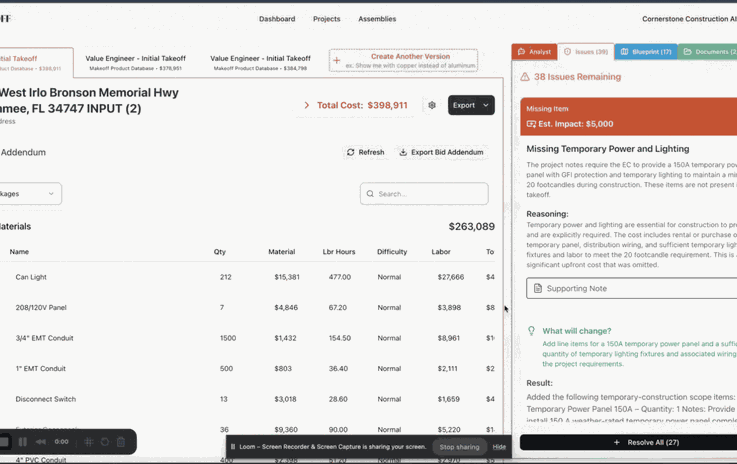Select the Disconnect Switch row name
The width and height of the screenshot is (737, 464).
[x=46, y=400]
